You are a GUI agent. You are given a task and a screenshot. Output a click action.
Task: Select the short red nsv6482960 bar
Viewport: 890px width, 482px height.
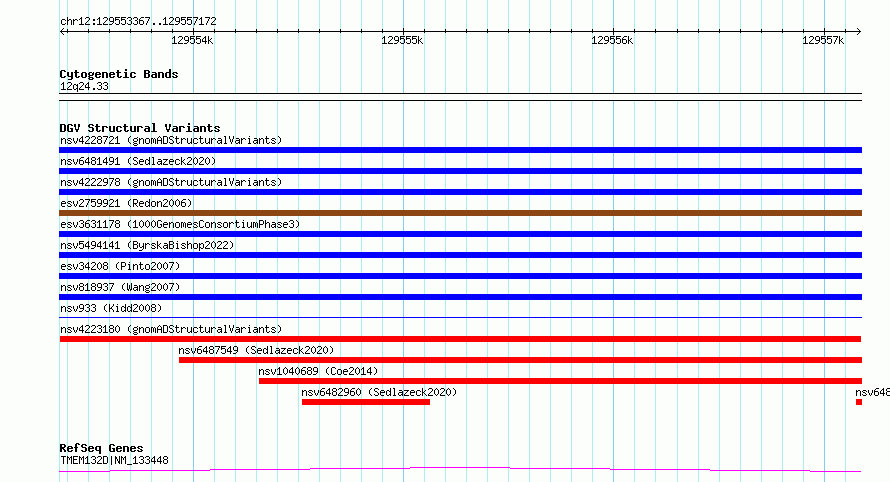tap(366, 402)
